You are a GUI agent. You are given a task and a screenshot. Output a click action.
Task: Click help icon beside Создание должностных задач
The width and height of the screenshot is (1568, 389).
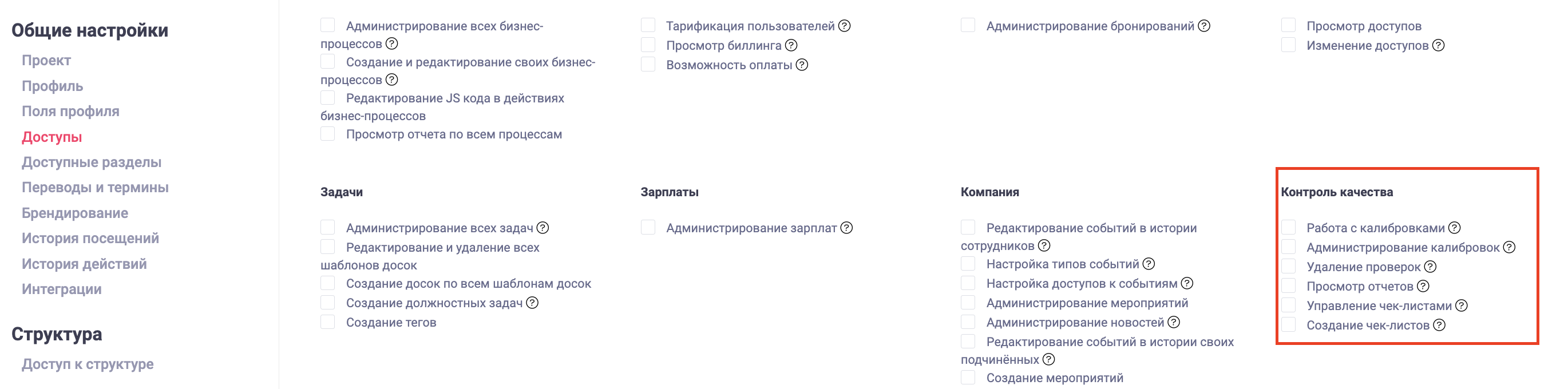[532, 301]
